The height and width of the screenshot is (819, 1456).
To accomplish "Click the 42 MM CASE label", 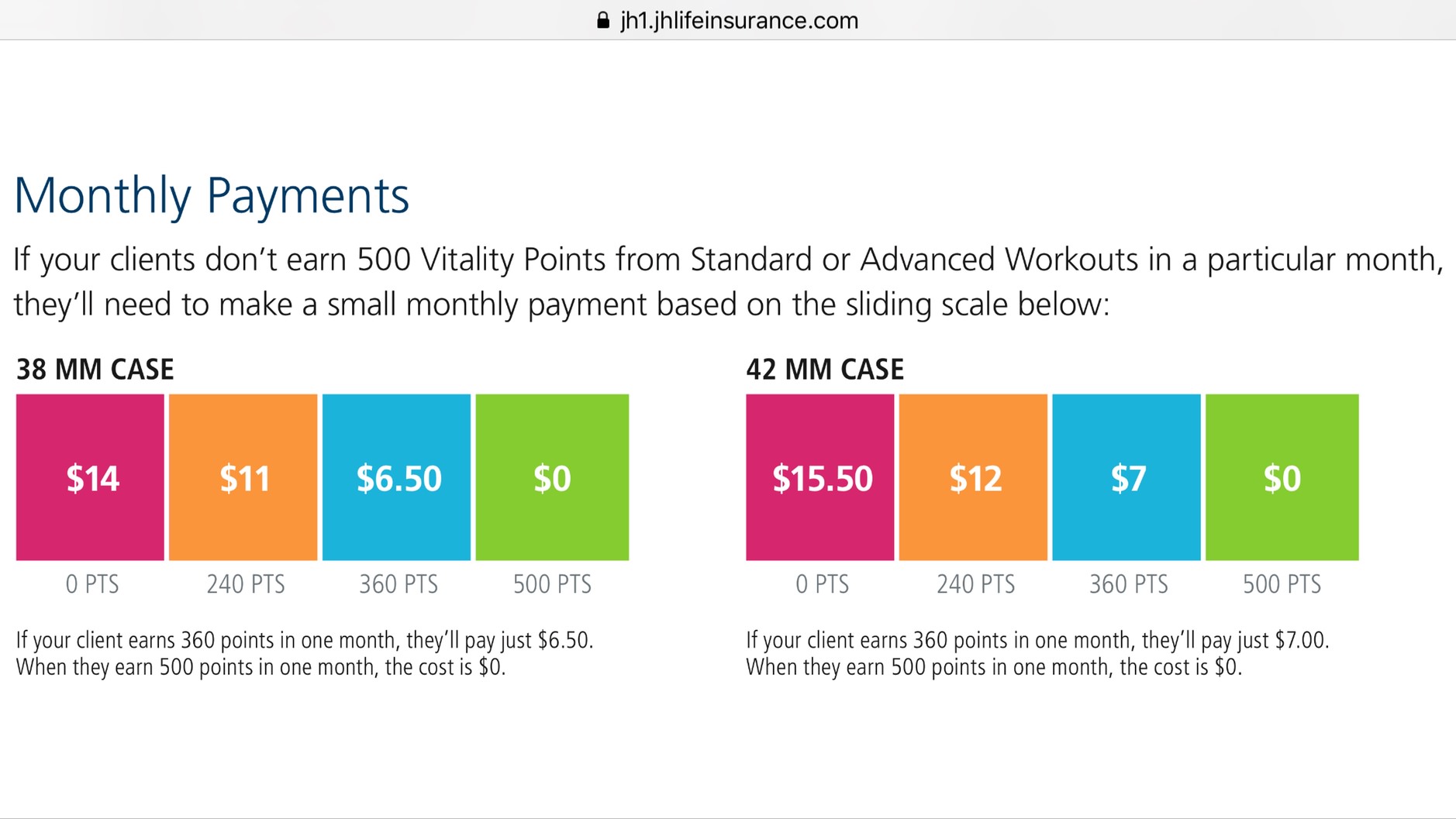I will (x=825, y=370).
